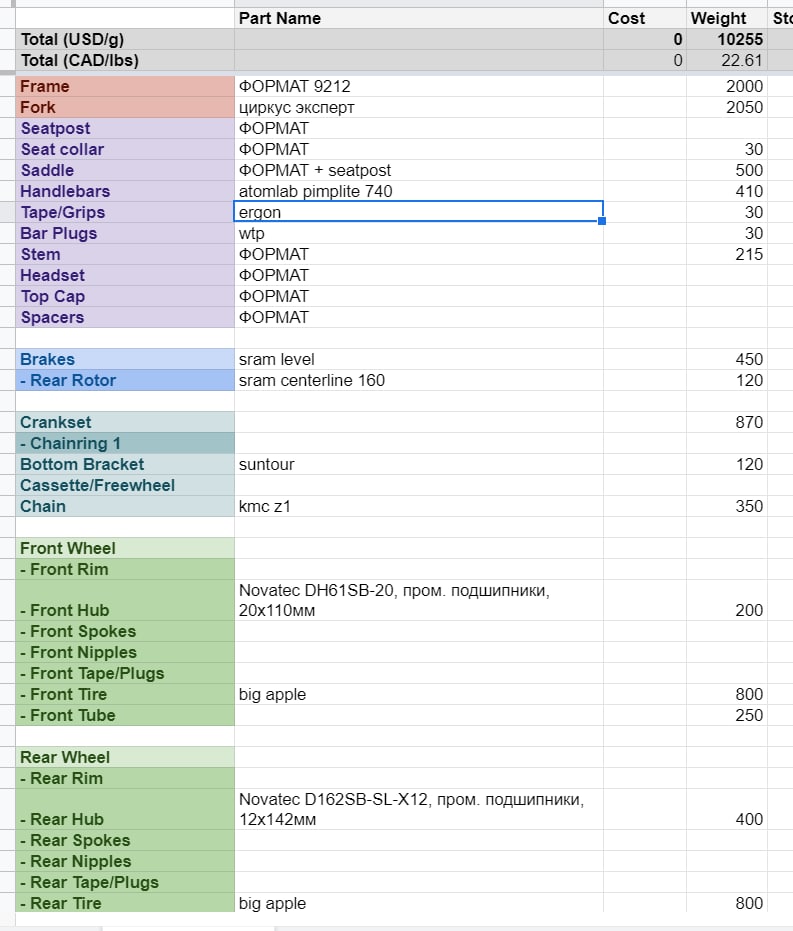Image resolution: width=793 pixels, height=931 pixels.
Task: Click the selected ergon cell
Action: 418,212
